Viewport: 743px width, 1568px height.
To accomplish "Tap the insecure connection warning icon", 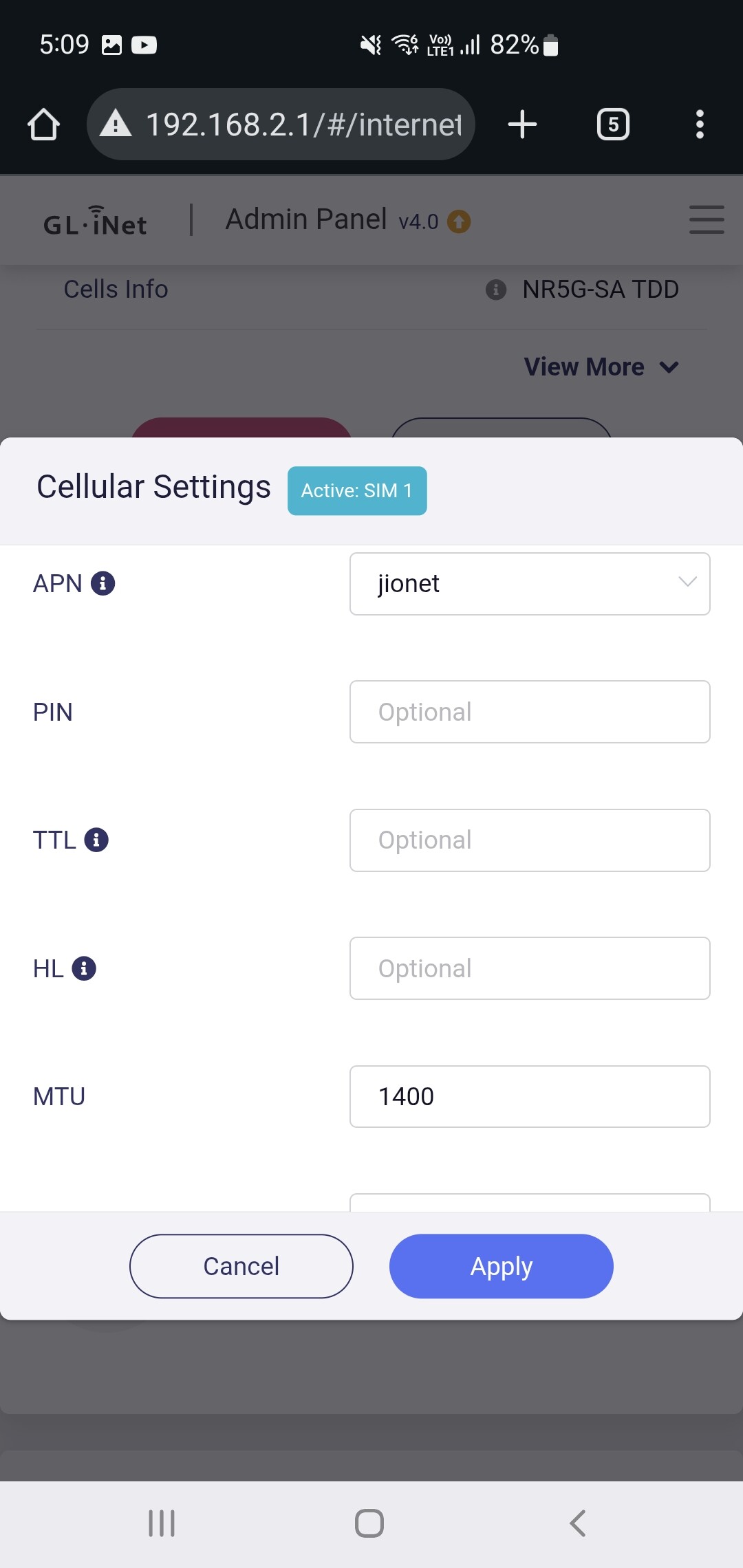I will click(x=116, y=124).
